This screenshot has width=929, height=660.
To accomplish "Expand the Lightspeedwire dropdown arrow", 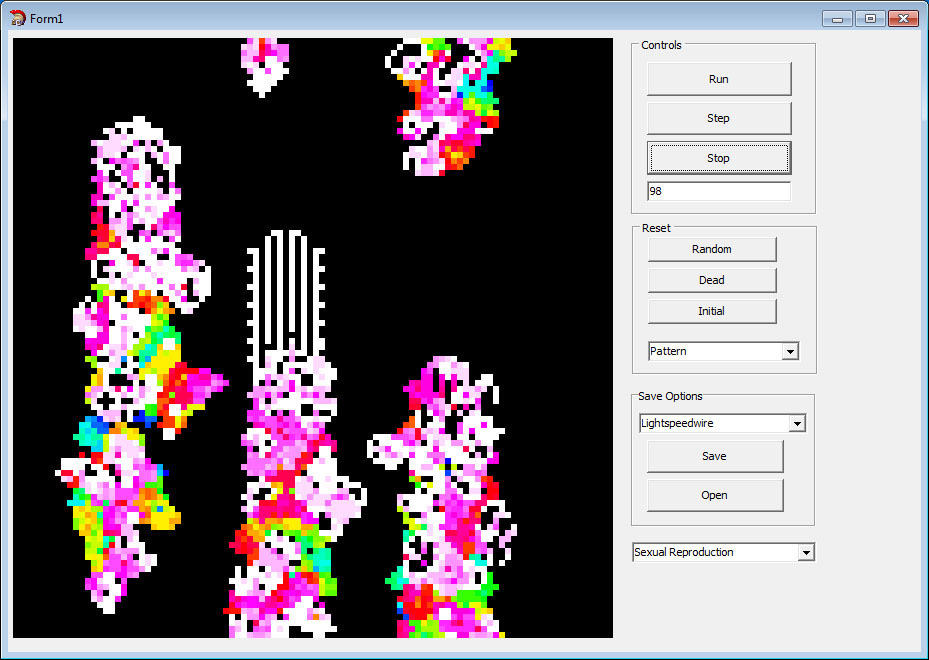I will click(x=797, y=424).
